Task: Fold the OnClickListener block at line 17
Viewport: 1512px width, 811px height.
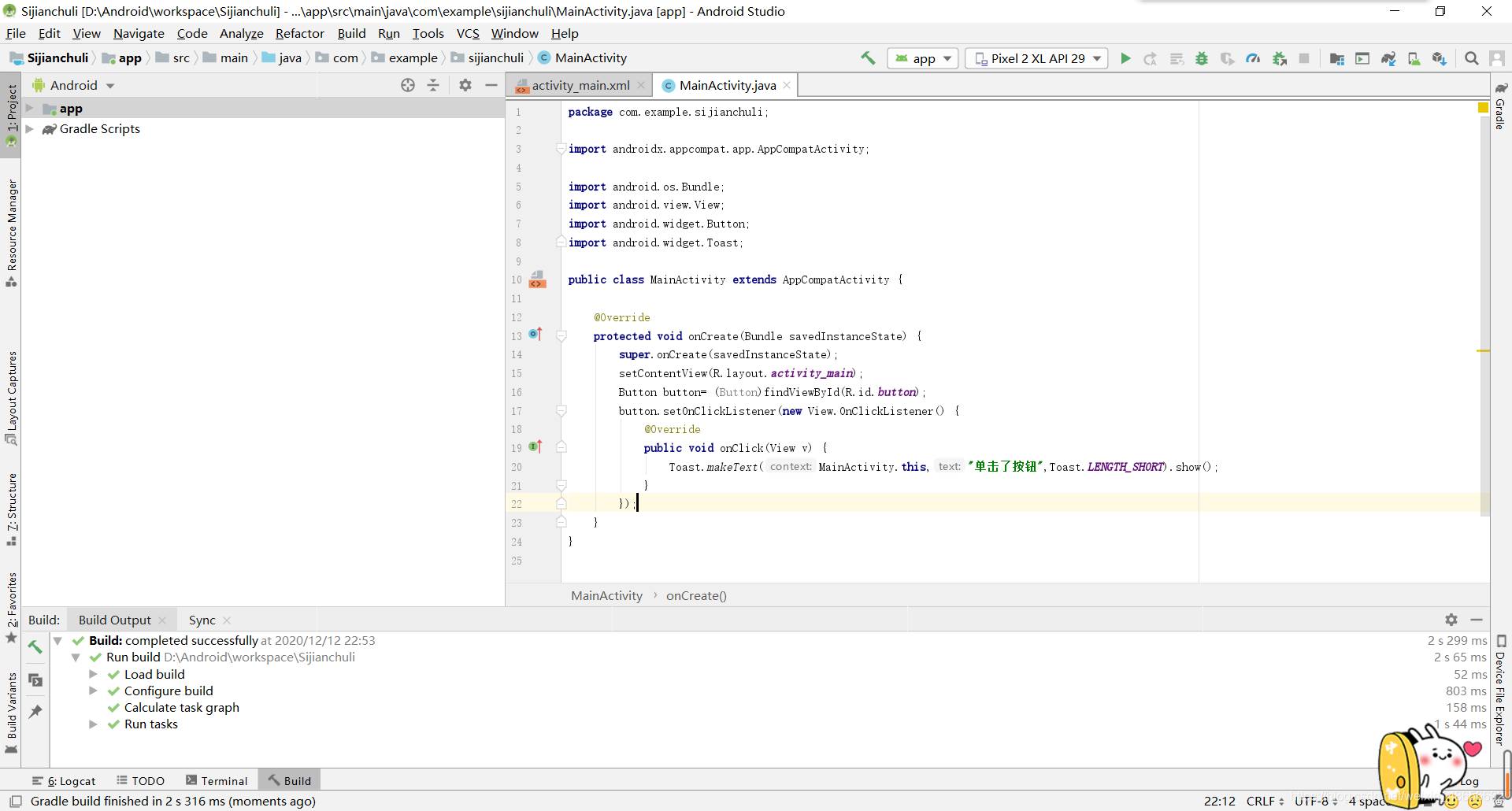Action: pos(561,411)
